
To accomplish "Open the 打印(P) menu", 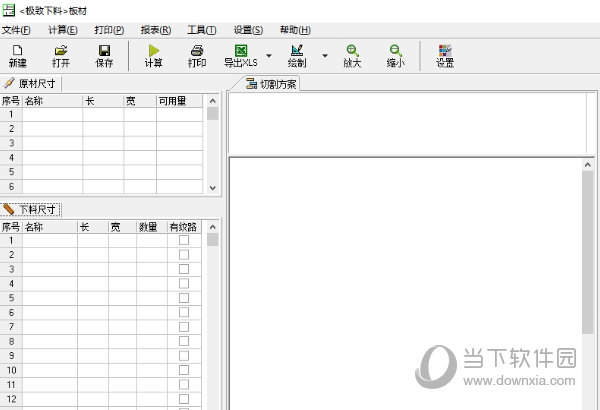I will coord(109,30).
